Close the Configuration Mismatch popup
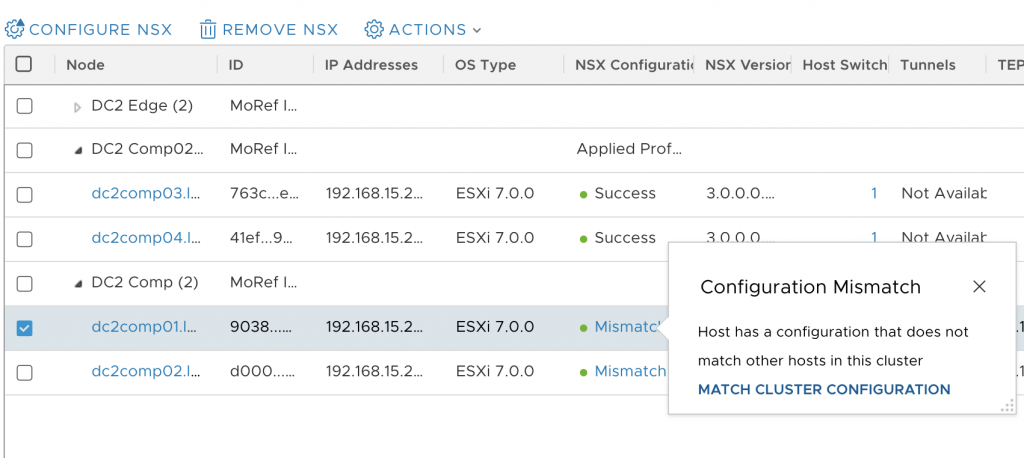 [x=979, y=286]
